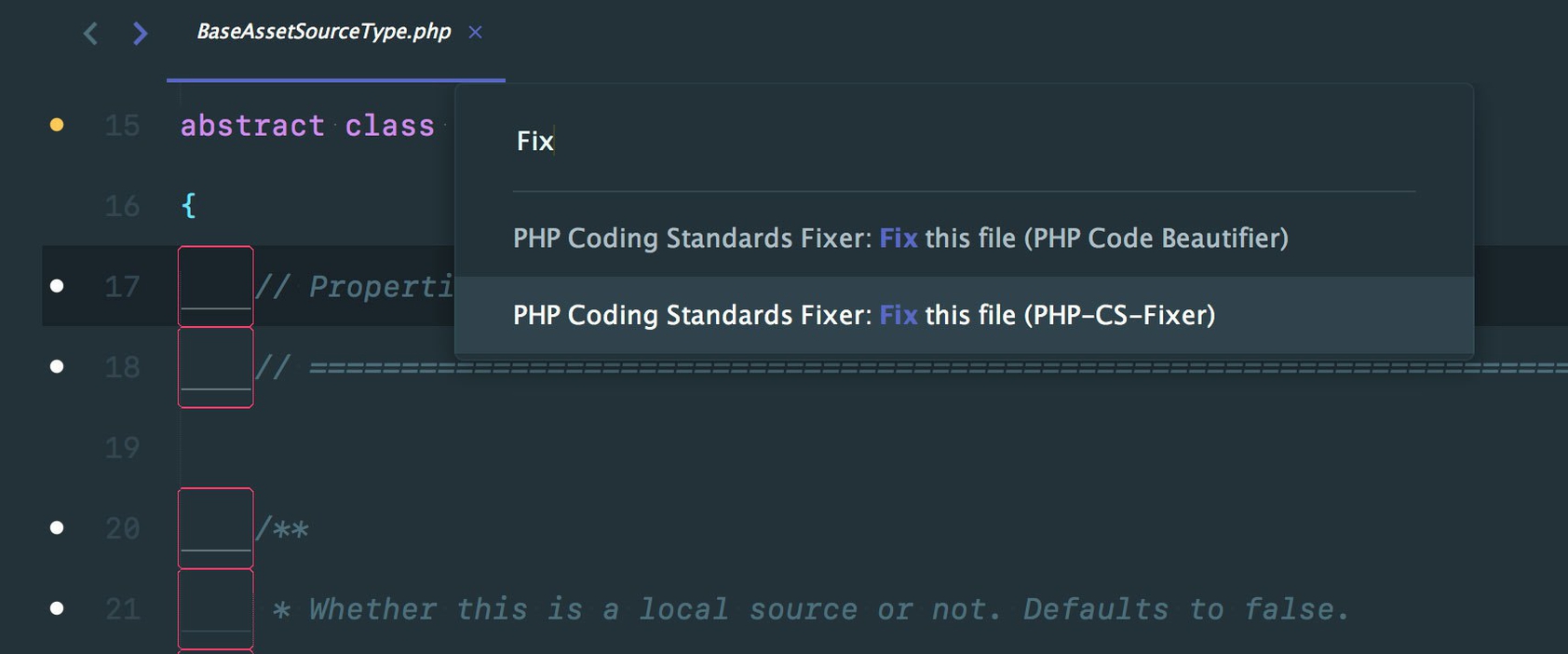Select the highlighted PHP-CS-Fixer suggestion

coord(864,315)
